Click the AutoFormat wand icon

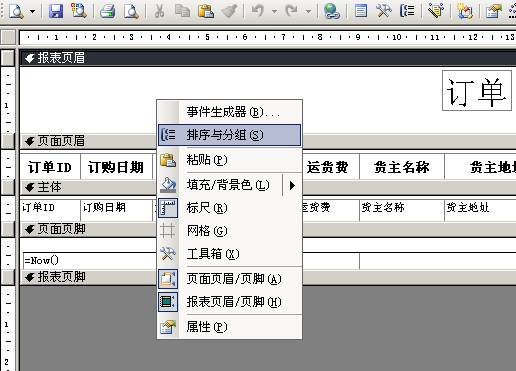coord(436,11)
